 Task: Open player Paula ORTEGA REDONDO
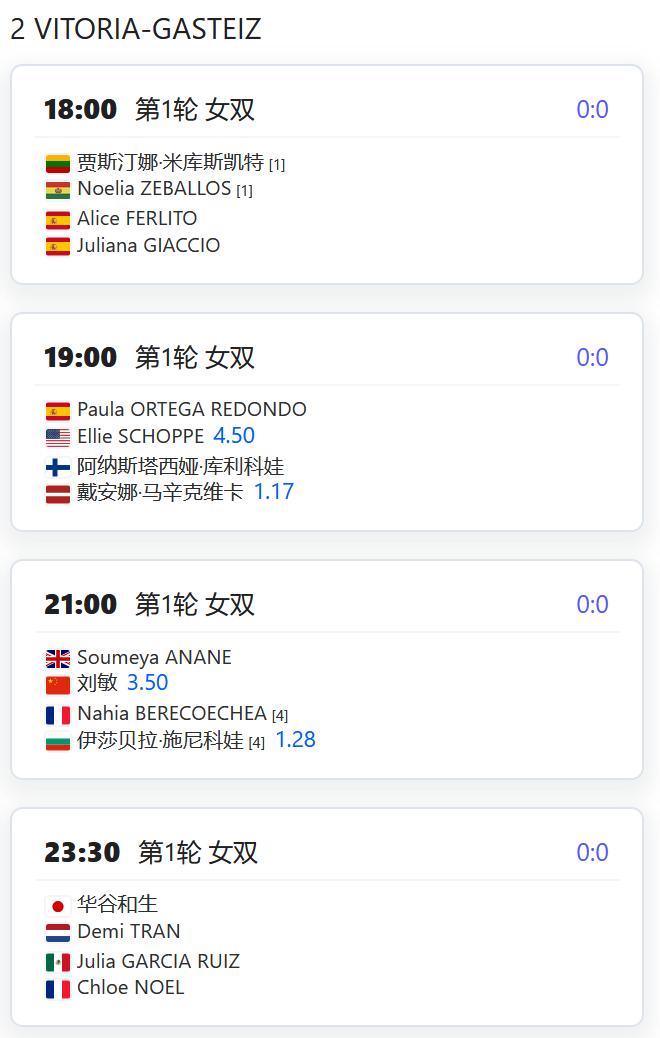click(x=192, y=409)
